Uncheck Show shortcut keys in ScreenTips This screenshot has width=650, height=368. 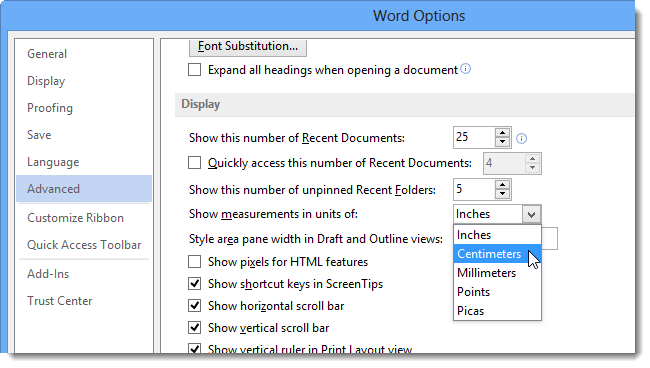pos(194,283)
